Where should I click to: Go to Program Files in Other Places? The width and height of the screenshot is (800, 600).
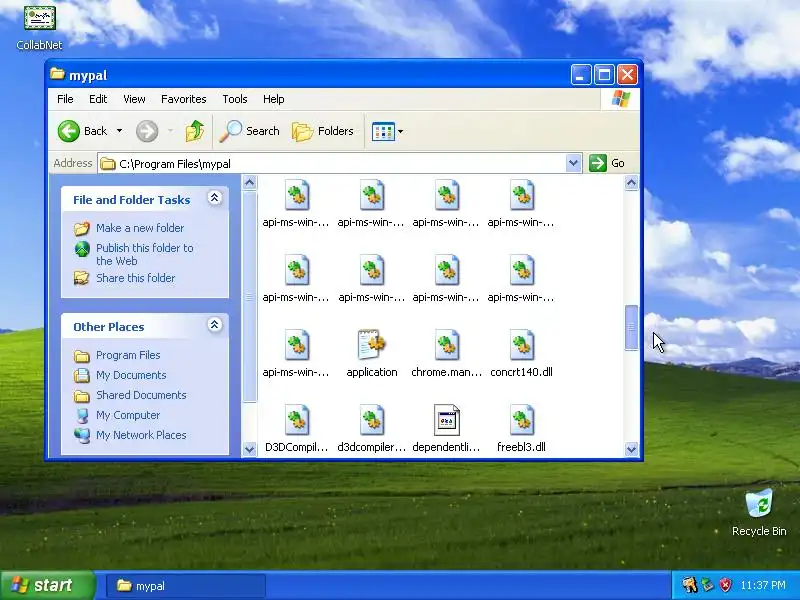point(128,355)
